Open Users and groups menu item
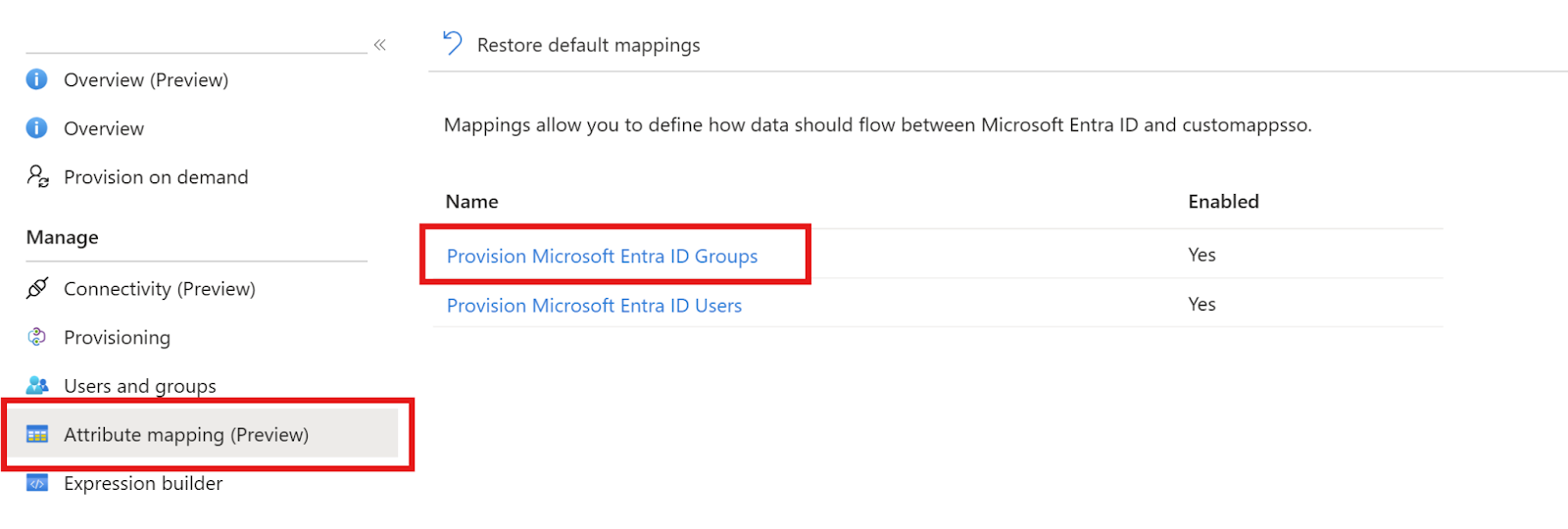 (140, 386)
